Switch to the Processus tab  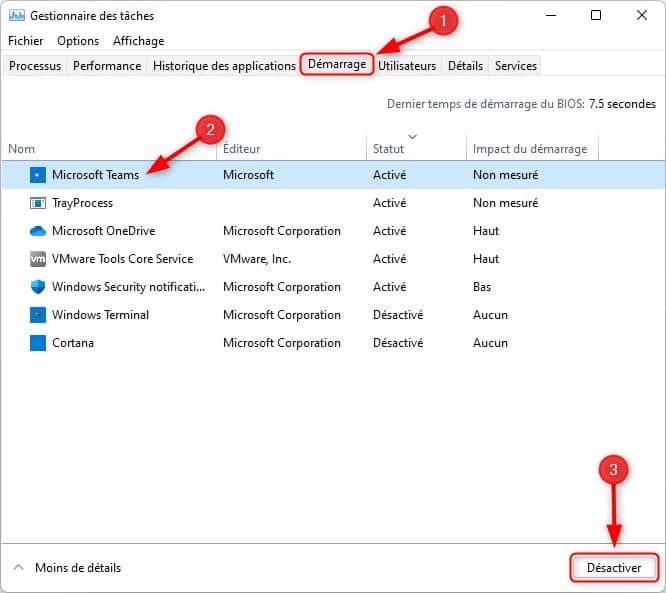pos(35,66)
